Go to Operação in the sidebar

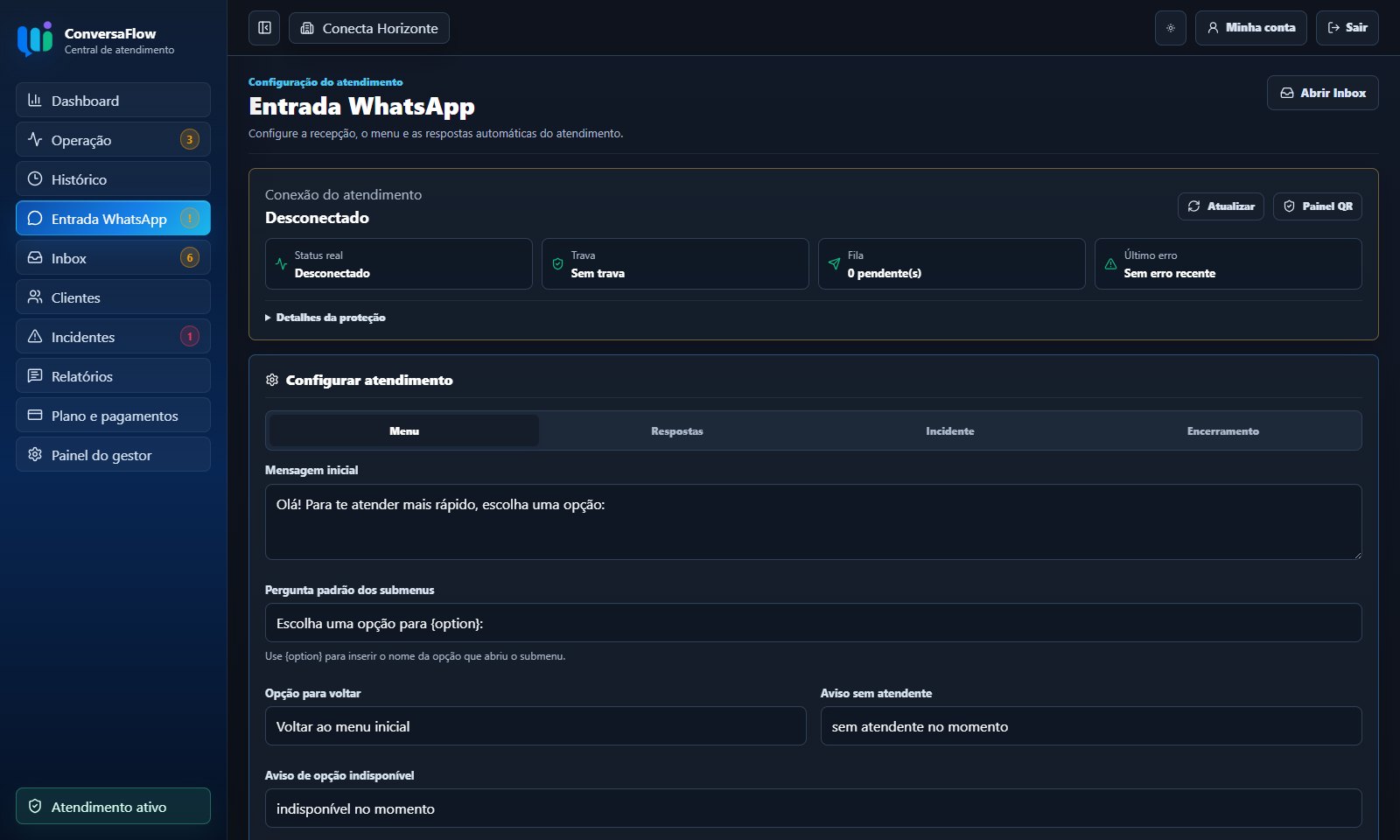113,139
